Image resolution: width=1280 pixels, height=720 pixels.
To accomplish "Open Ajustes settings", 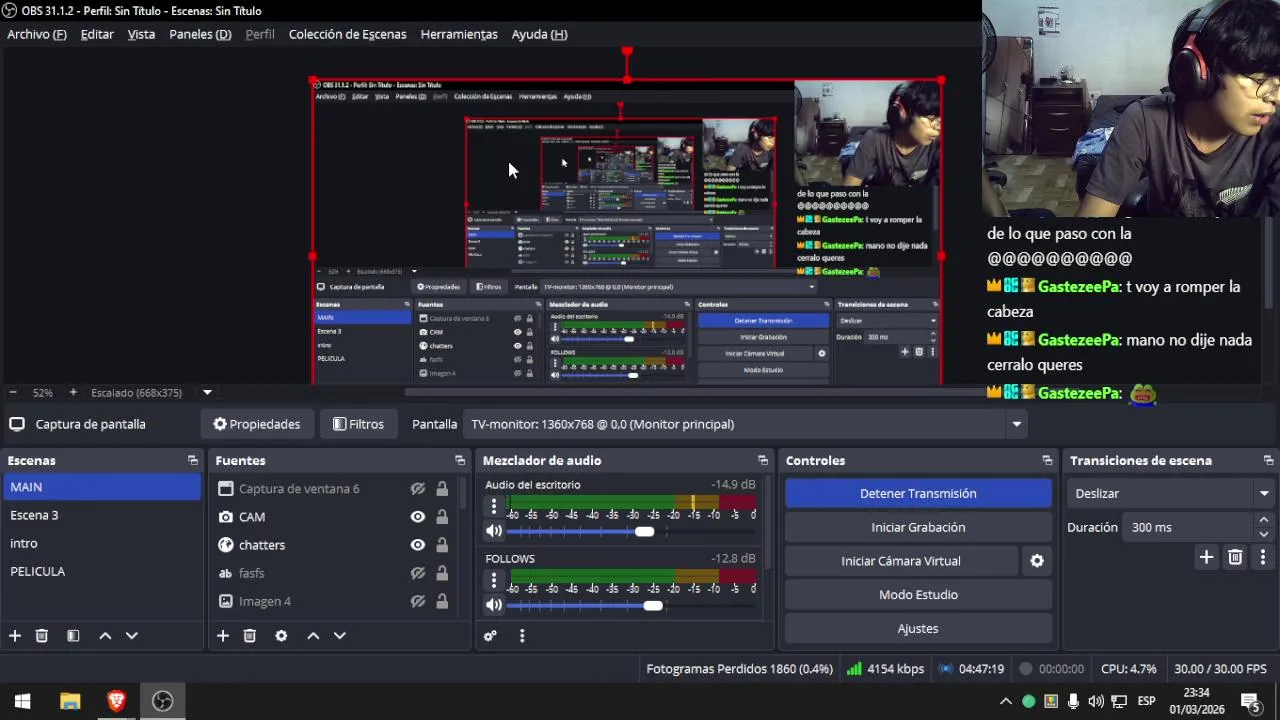I will coord(918,629).
